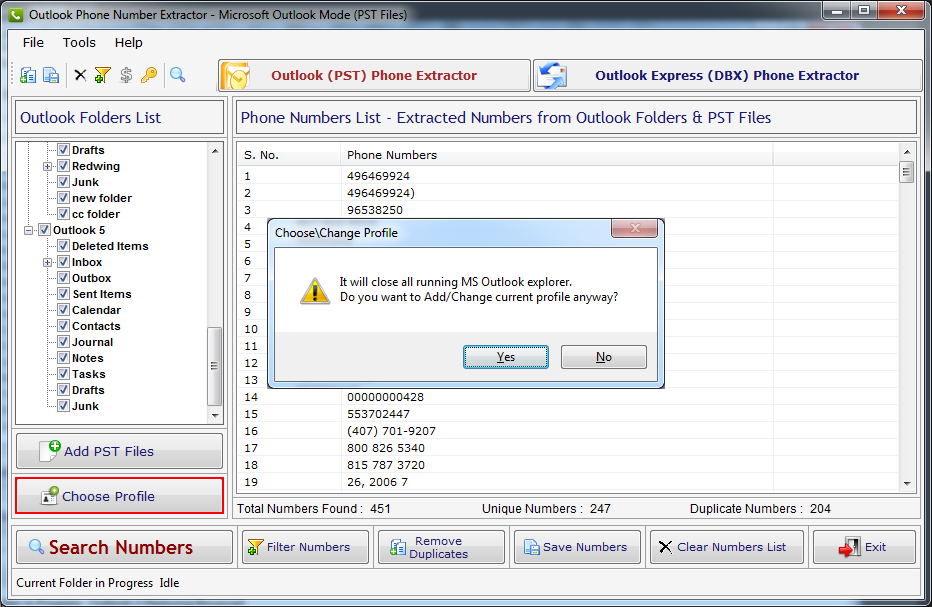The height and width of the screenshot is (607, 932).
Task: Uncheck the Journal checkbox
Action: click(x=64, y=342)
